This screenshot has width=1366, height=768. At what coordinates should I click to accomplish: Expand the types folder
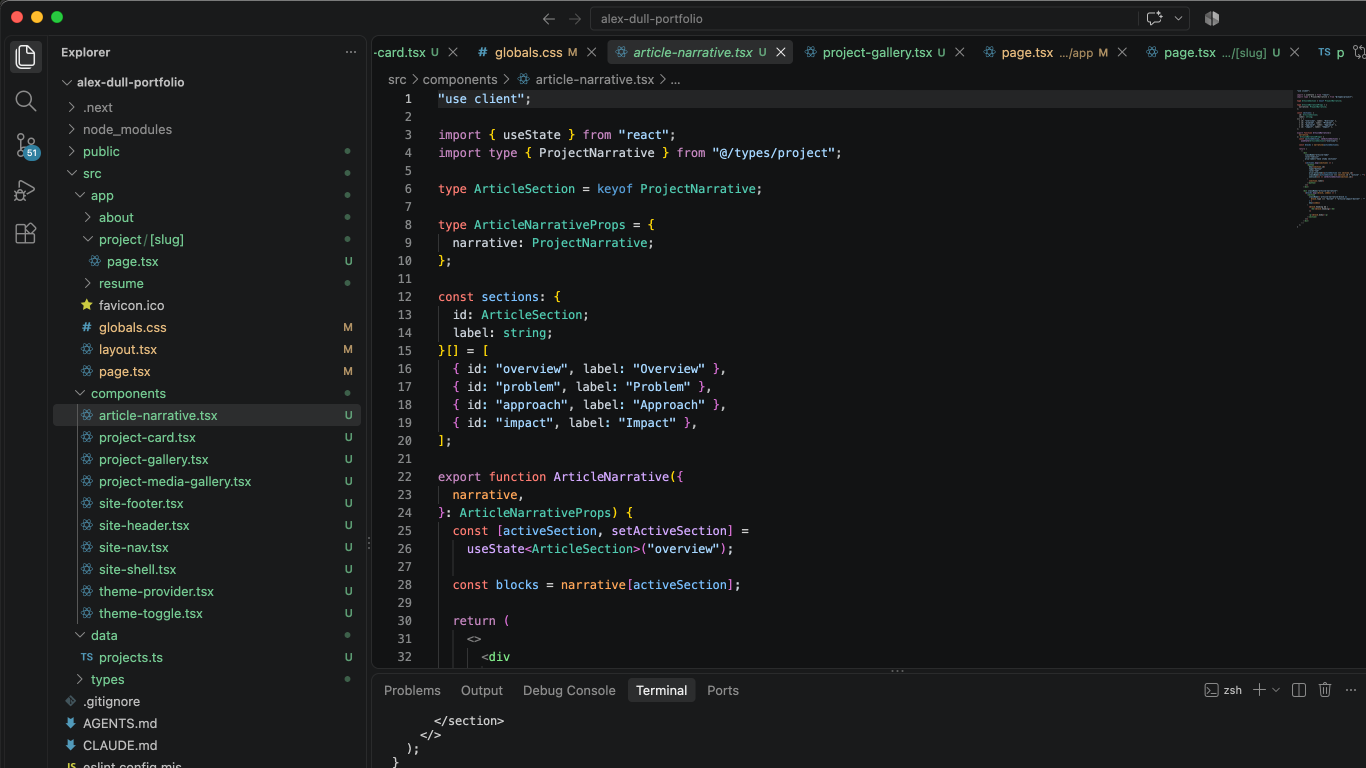(79, 679)
